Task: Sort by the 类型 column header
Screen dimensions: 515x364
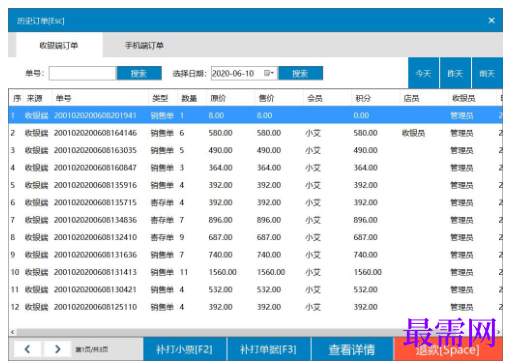Action: [x=163, y=98]
